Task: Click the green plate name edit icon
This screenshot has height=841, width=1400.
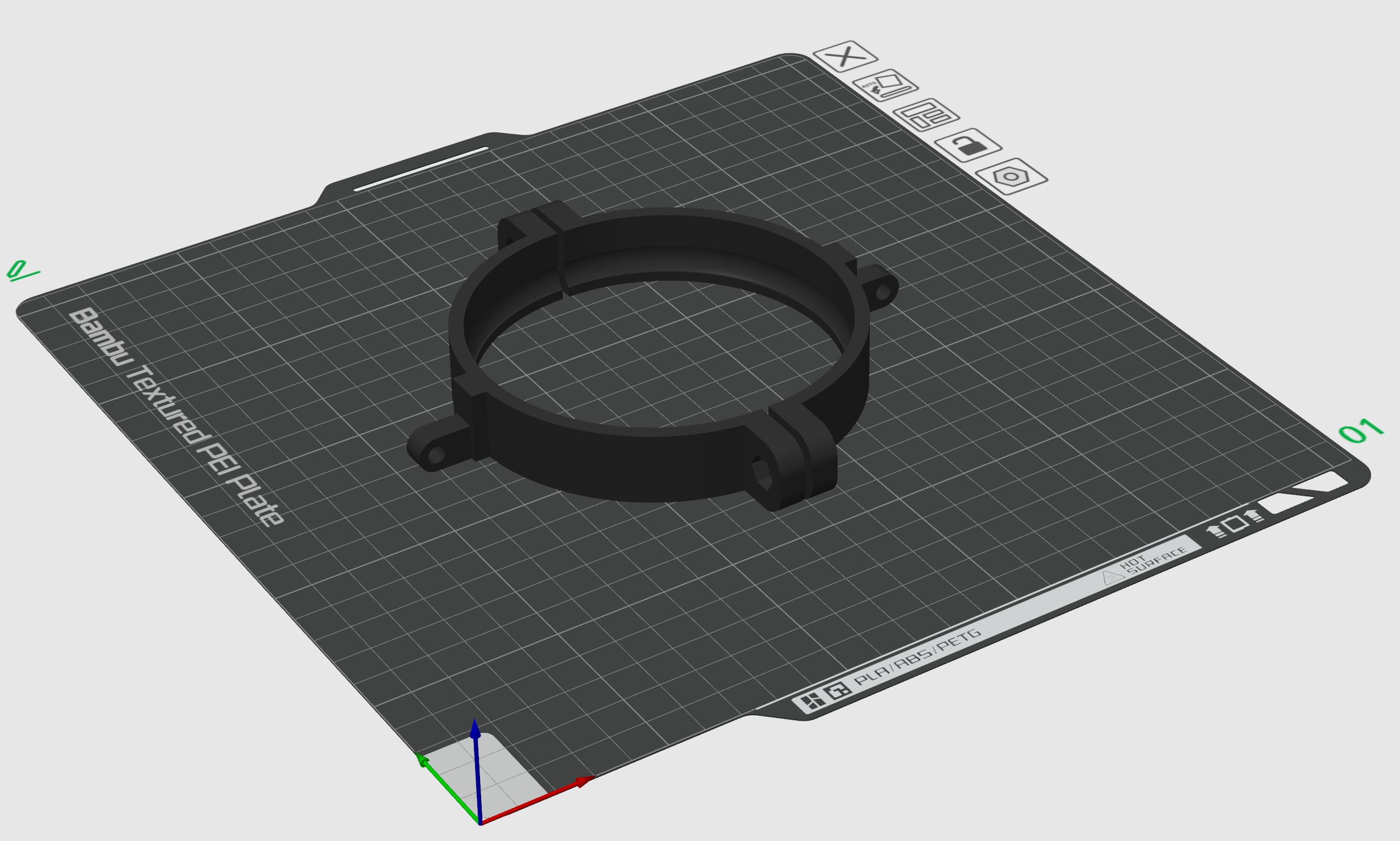Action: coord(20,270)
